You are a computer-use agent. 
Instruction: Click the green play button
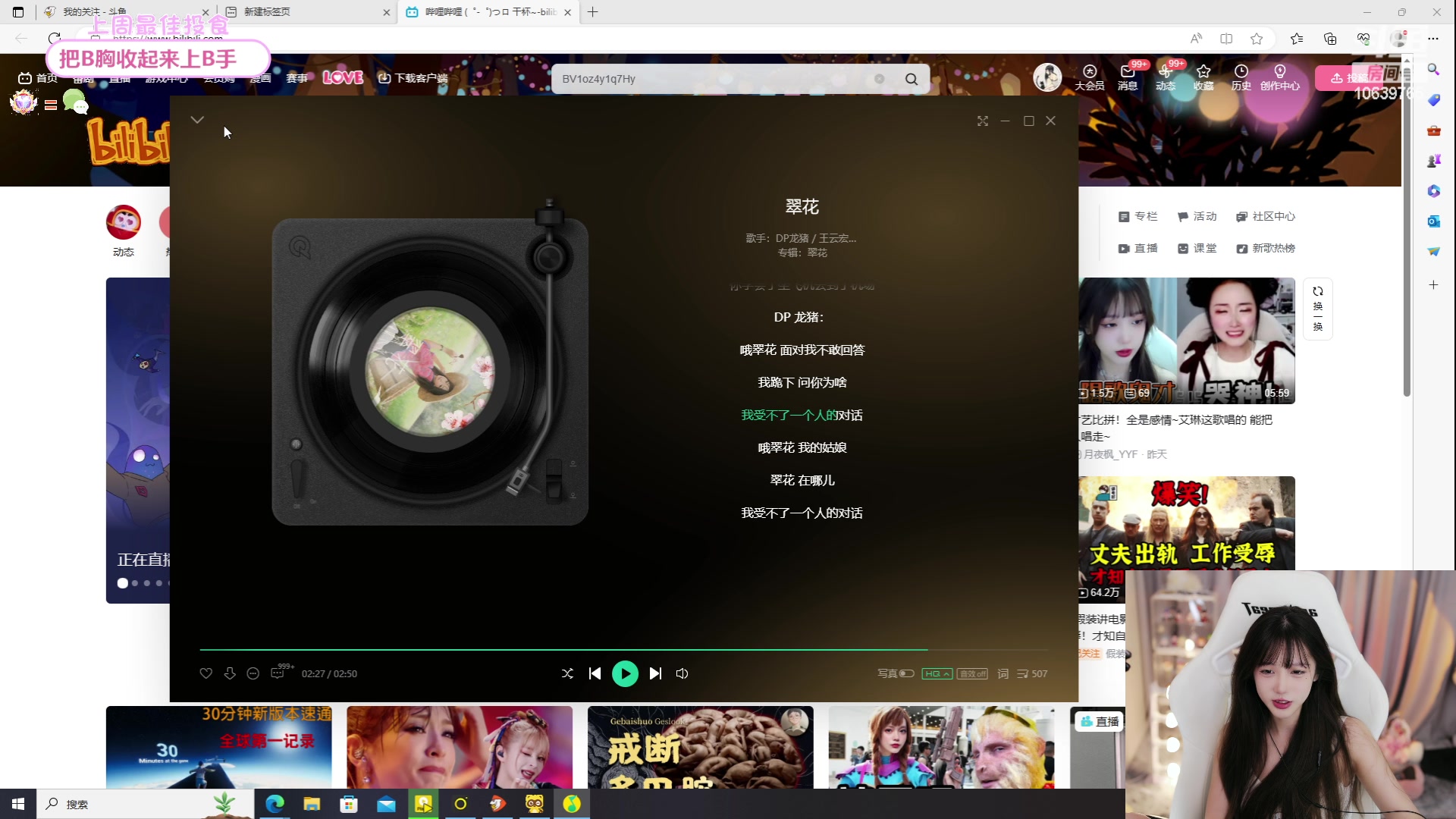pos(625,673)
